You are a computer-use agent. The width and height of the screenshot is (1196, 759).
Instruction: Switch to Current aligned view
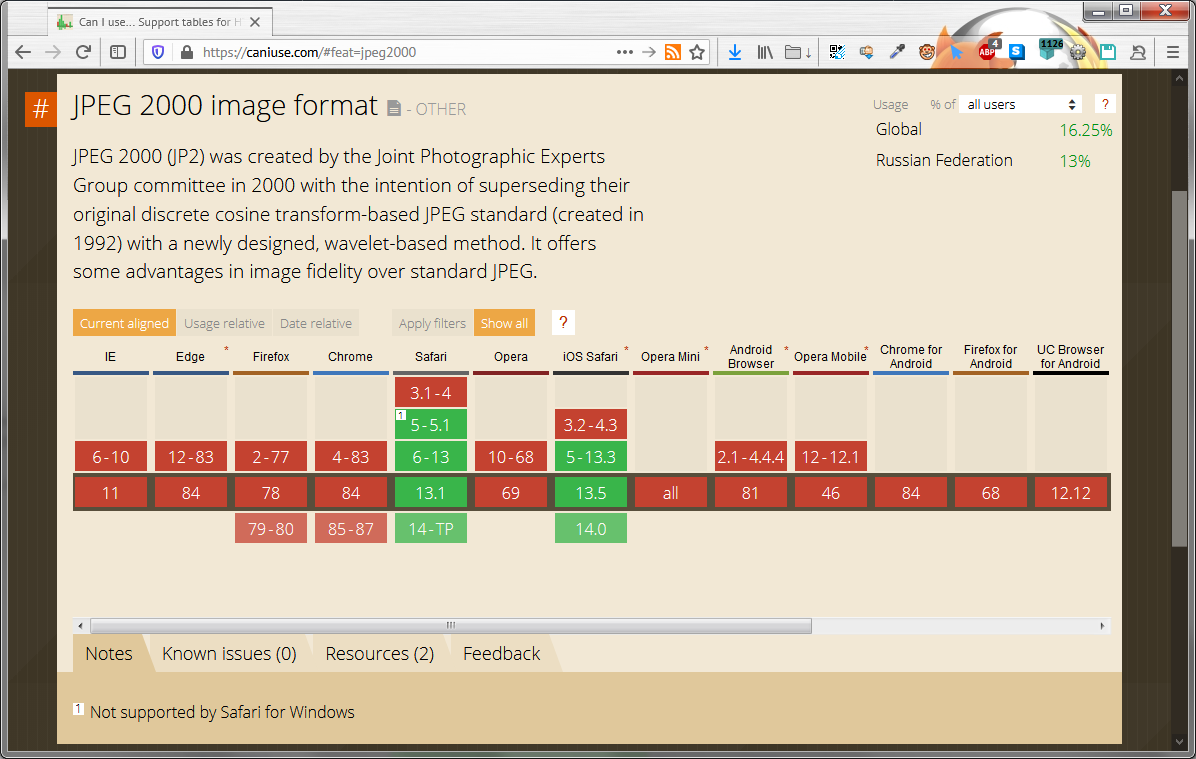coord(124,323)
